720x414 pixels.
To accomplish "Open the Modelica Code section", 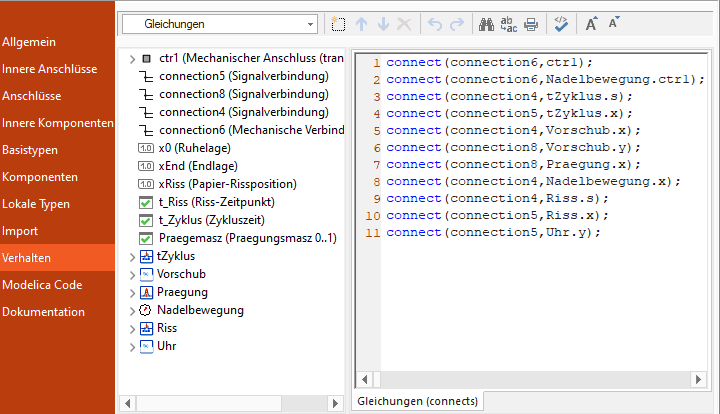I will click(x=42, y=285).
